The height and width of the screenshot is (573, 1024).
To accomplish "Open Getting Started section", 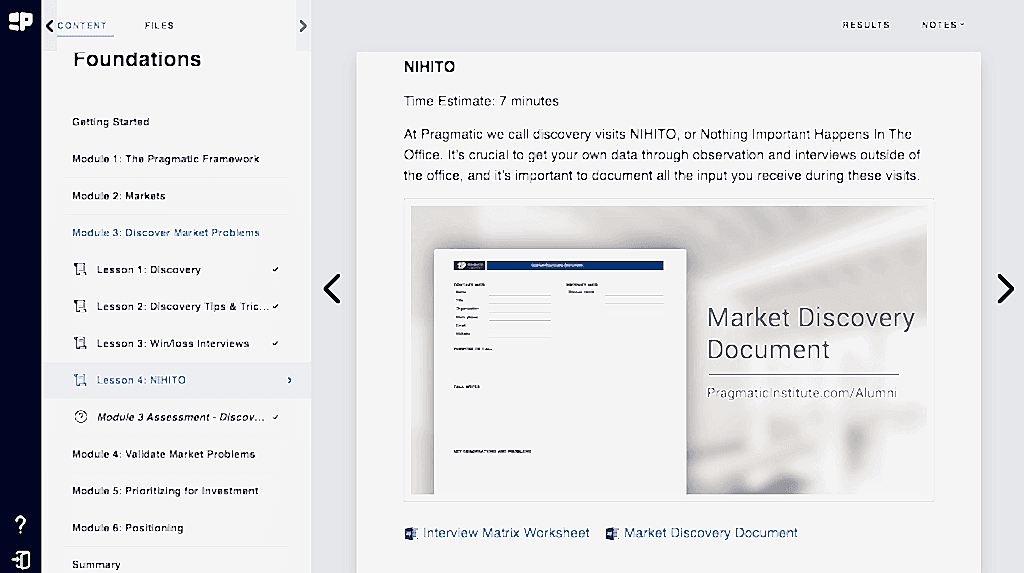I will (x=111, y=122).
